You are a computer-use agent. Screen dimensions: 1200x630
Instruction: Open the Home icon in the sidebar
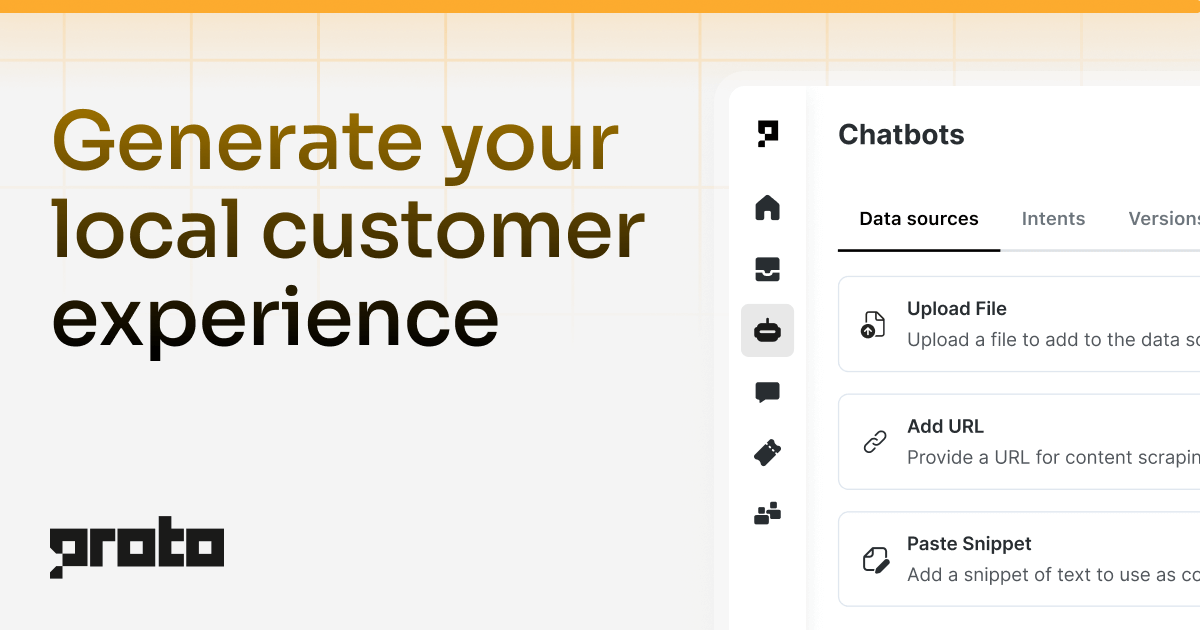coord(767,207)
